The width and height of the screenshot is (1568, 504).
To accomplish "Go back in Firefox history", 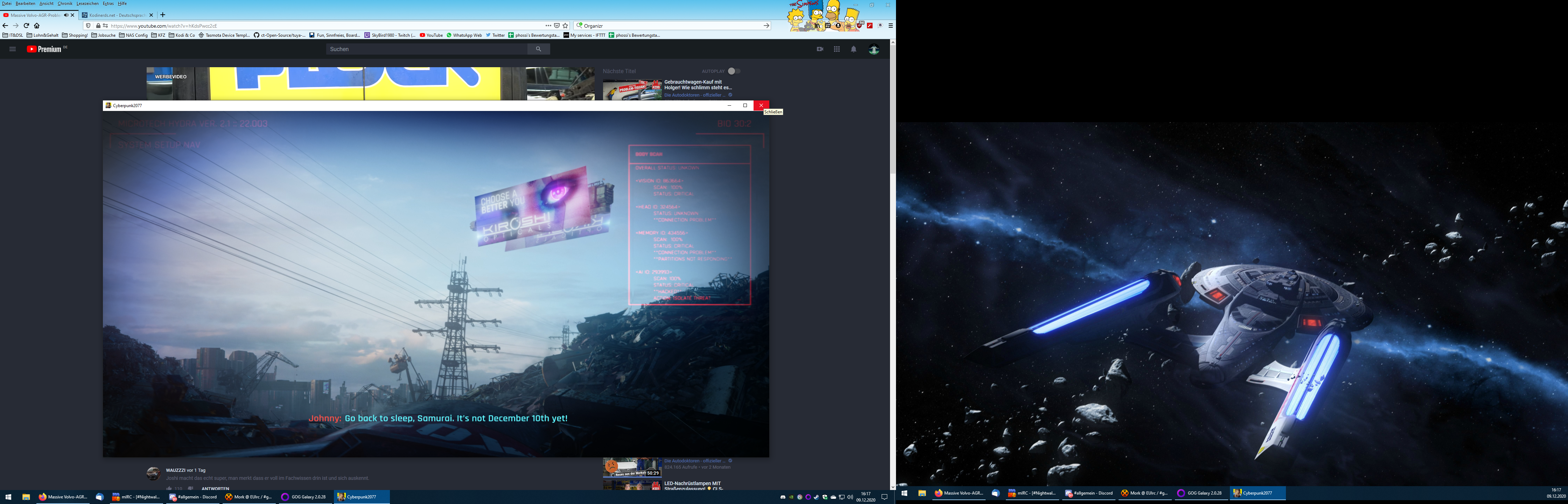I will [5, 26].
